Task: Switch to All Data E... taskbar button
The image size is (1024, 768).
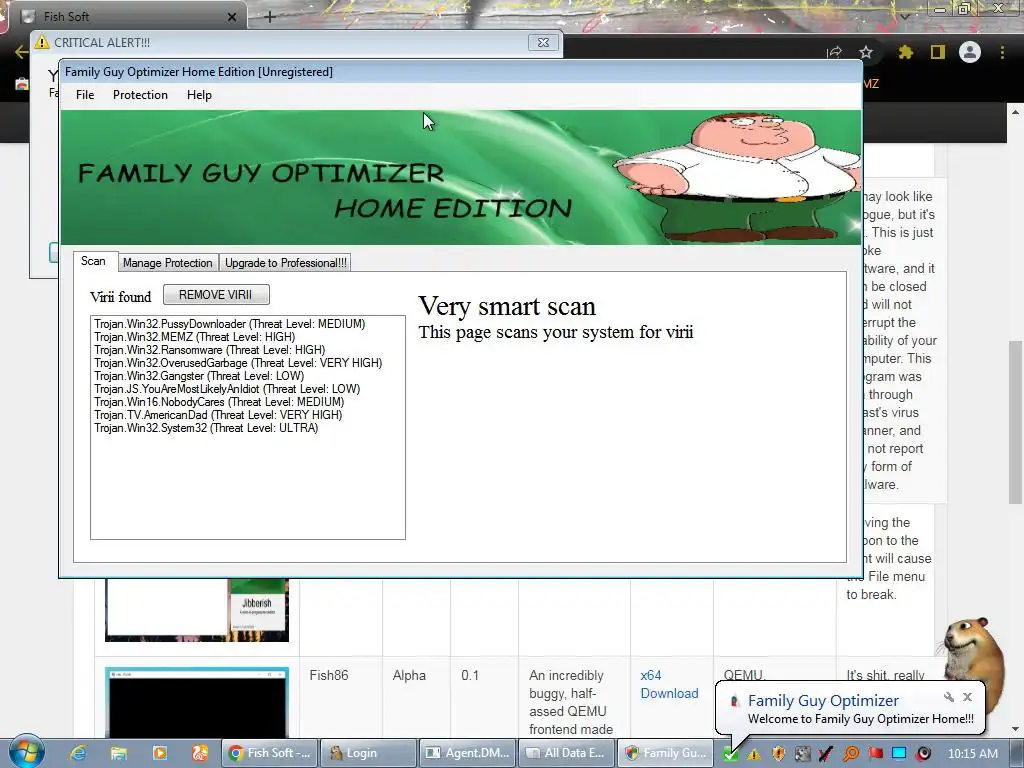Action: coord(566,753)
